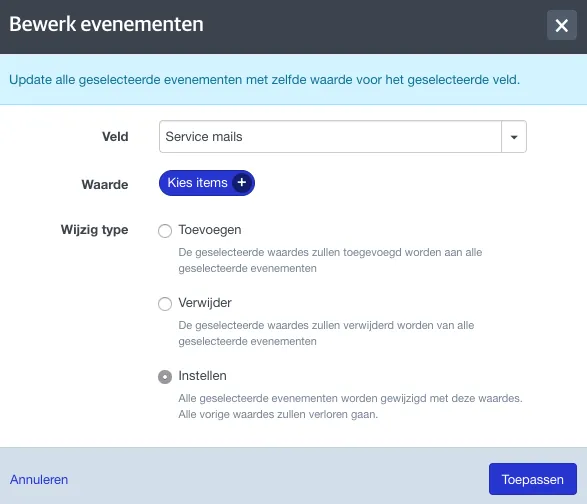This screenshot has height=504, width=587.
Task: Click the Annuleren link
Action: tap(39, 480)
